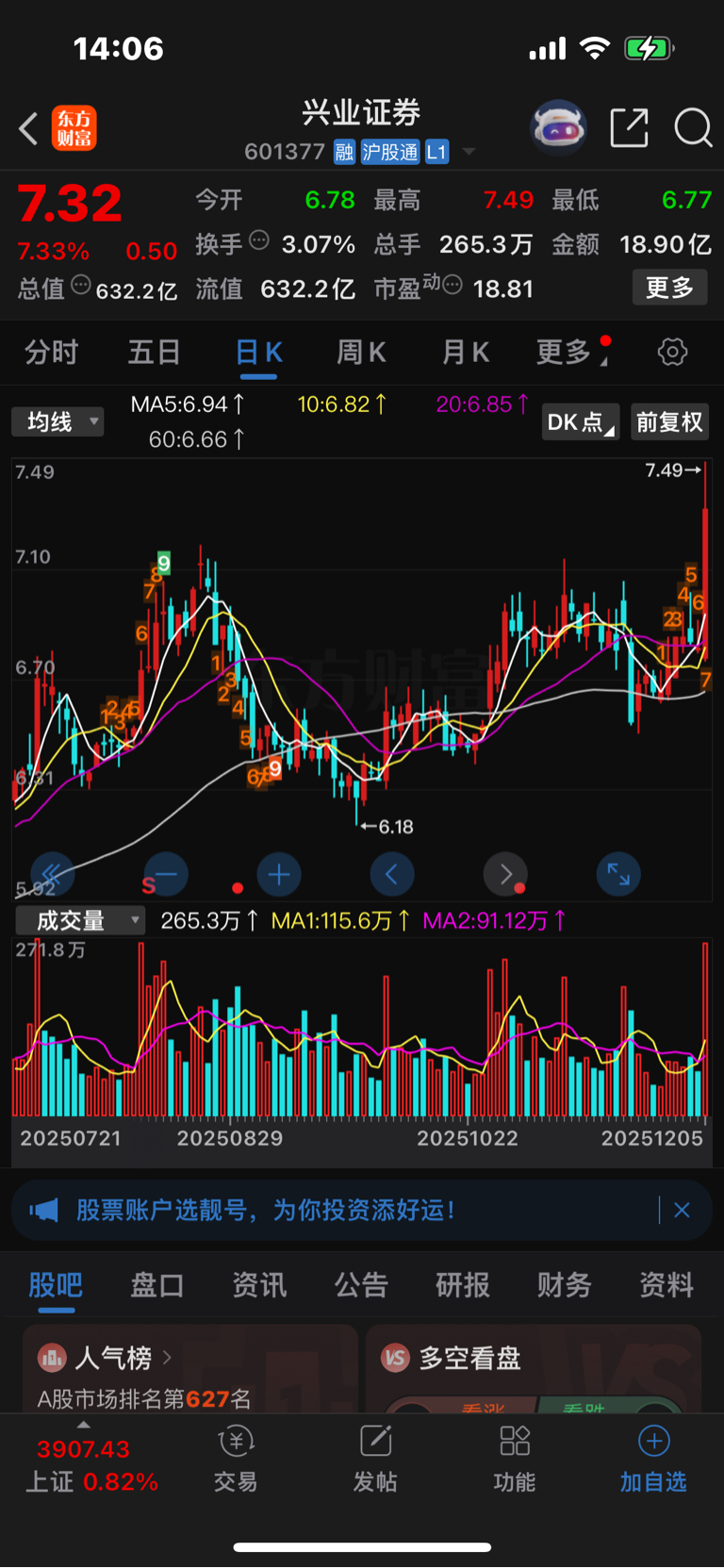The width and height of the screenshot is (724, 1568).
Task: Tap the current price 7.32
Action: (x=70, y=204)
